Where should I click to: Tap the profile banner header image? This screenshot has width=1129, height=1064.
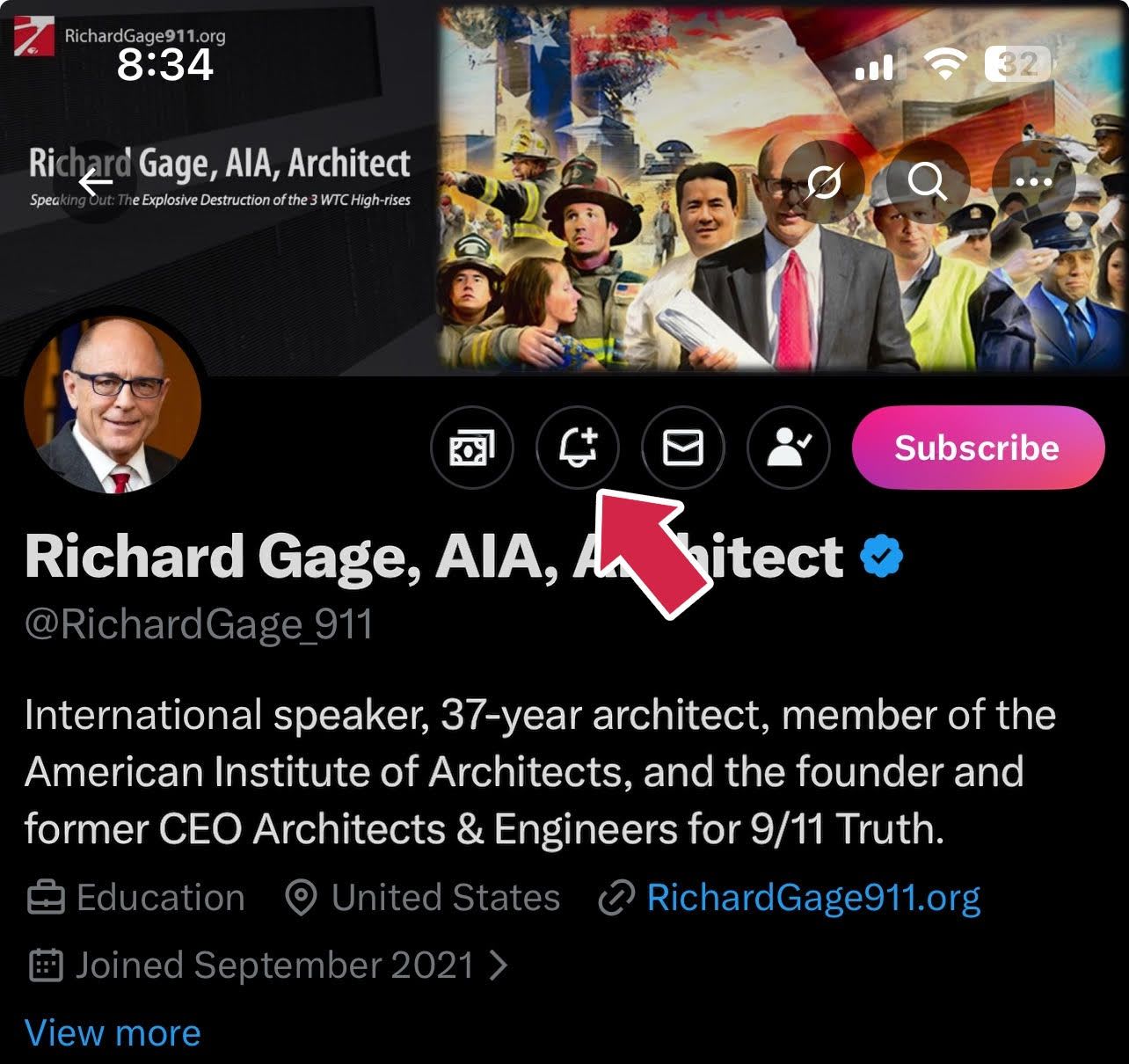coord(564,187)
